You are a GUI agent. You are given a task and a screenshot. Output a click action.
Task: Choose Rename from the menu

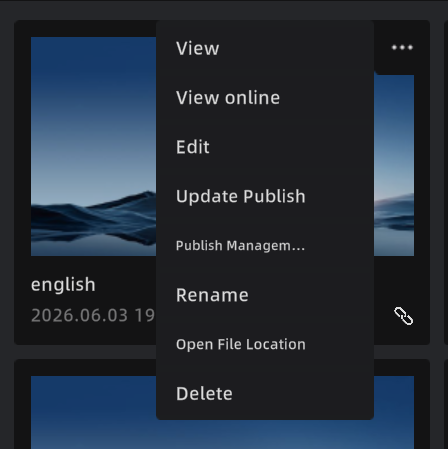265,295
